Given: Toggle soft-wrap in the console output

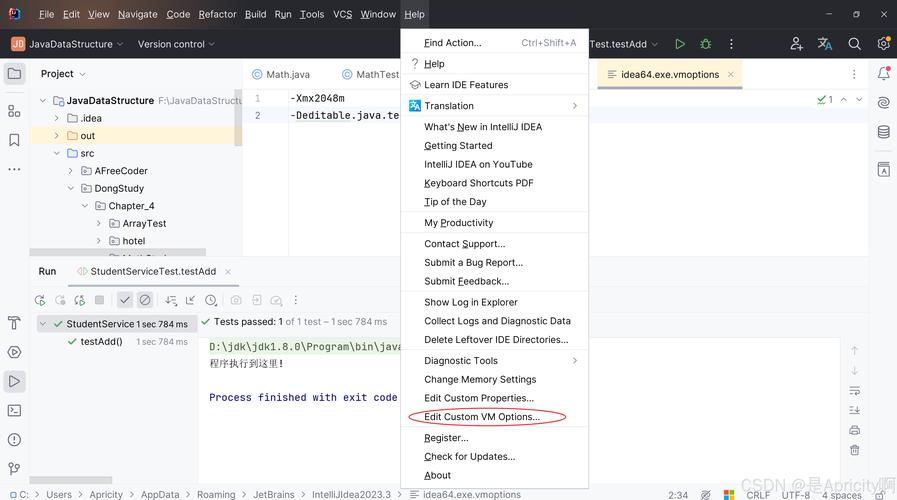Looking at the screenshot, I should click(x=854, y=390).
